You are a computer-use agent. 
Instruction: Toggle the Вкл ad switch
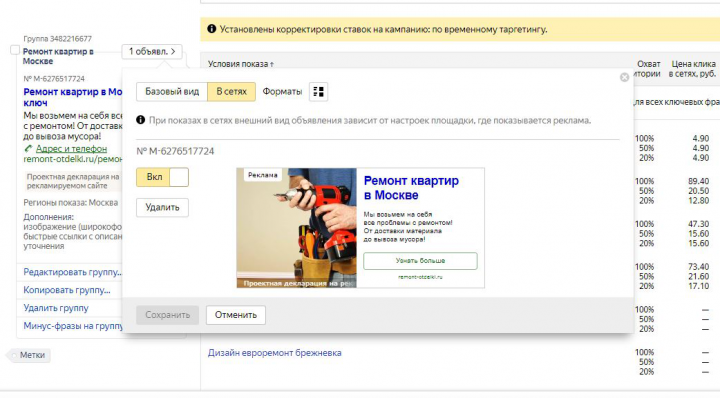[163, 177]
